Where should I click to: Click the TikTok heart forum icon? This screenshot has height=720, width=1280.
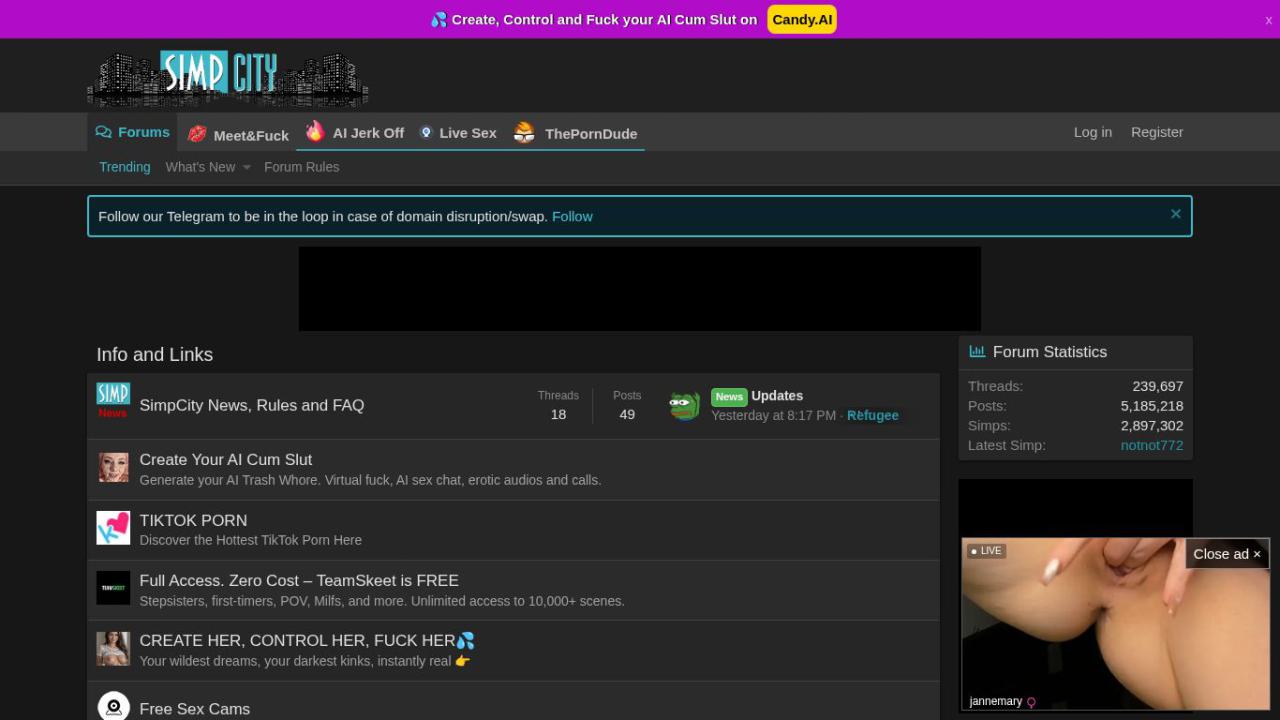point(113,528)
